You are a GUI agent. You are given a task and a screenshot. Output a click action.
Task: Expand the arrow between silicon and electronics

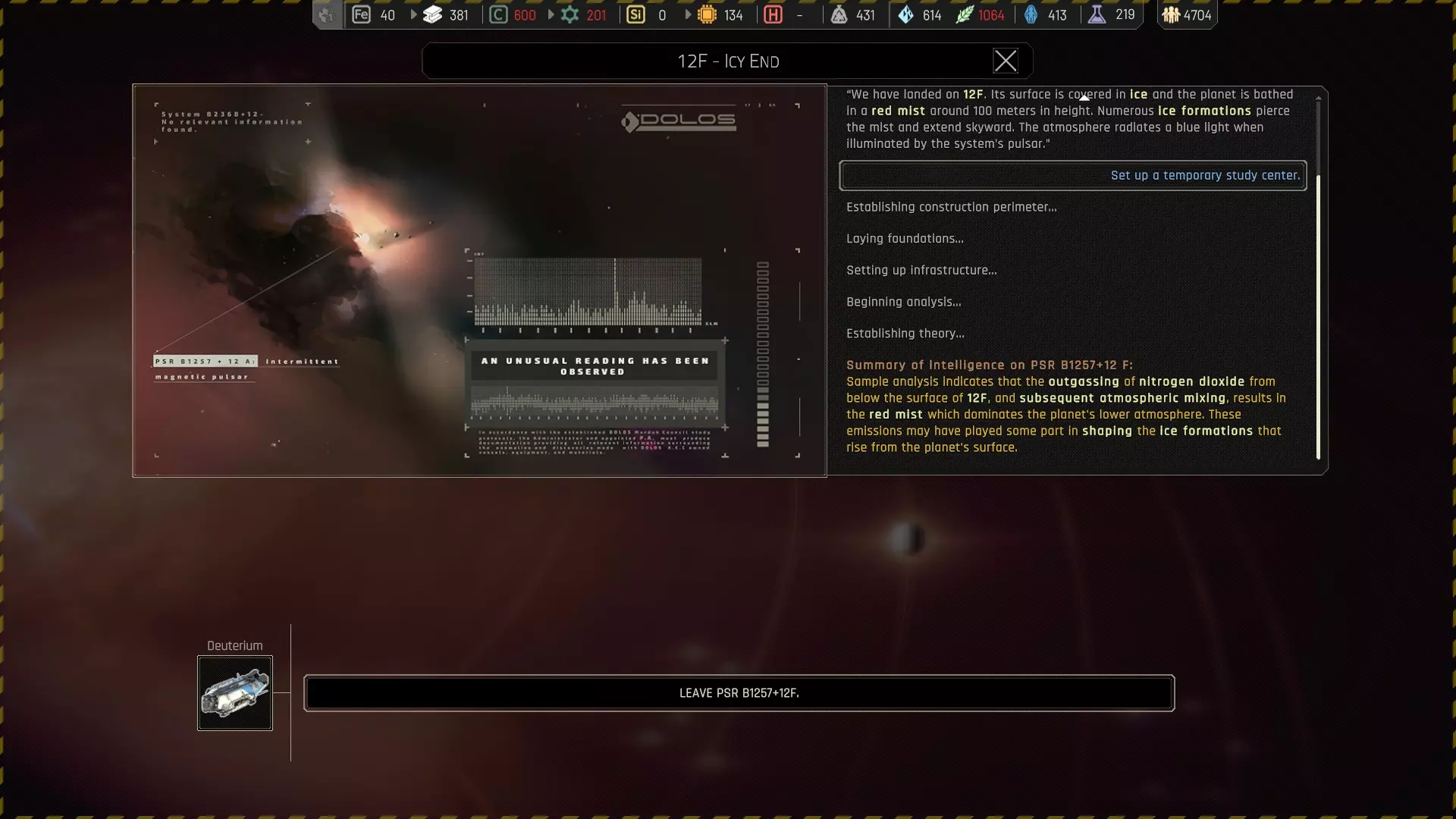688,14
